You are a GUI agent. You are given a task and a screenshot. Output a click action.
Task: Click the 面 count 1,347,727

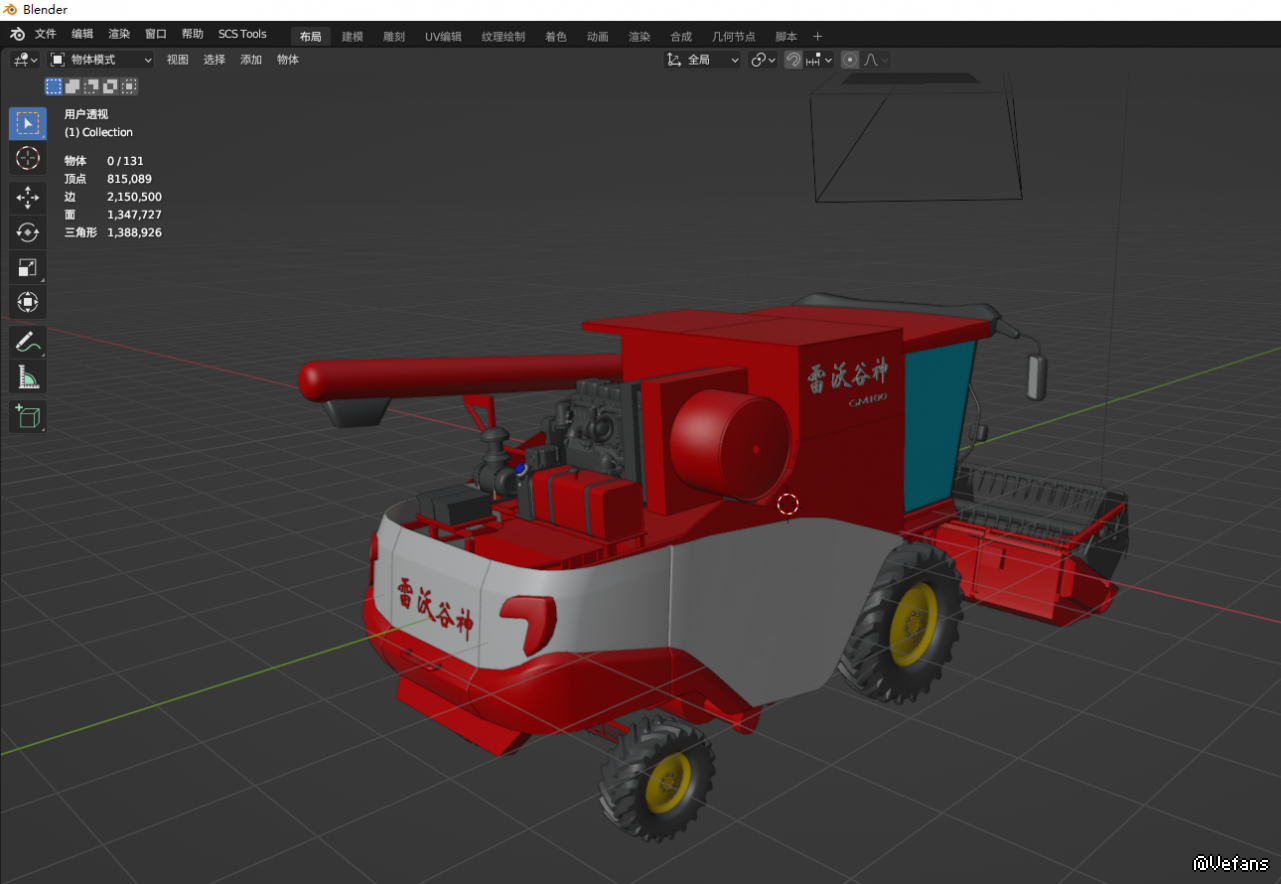(x=134, y=215)
